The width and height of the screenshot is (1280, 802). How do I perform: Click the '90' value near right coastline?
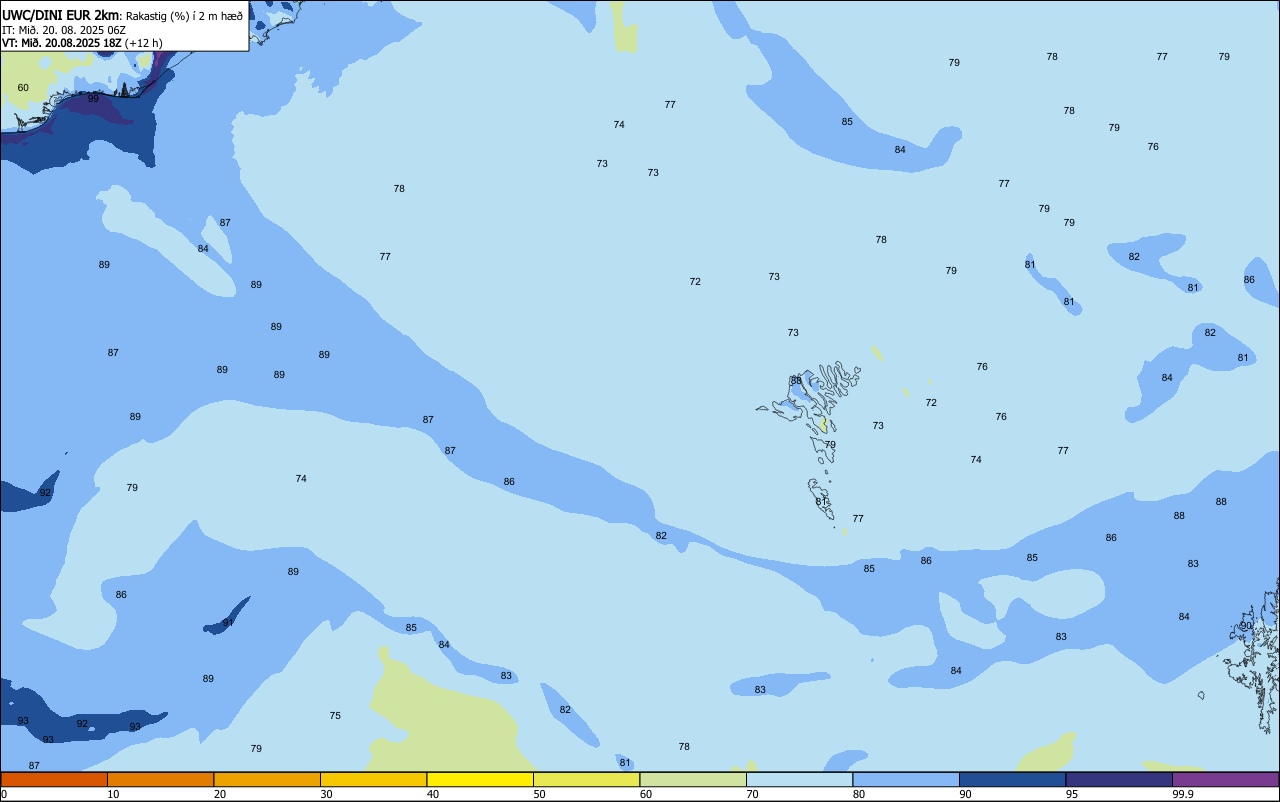coord(1246,625)
